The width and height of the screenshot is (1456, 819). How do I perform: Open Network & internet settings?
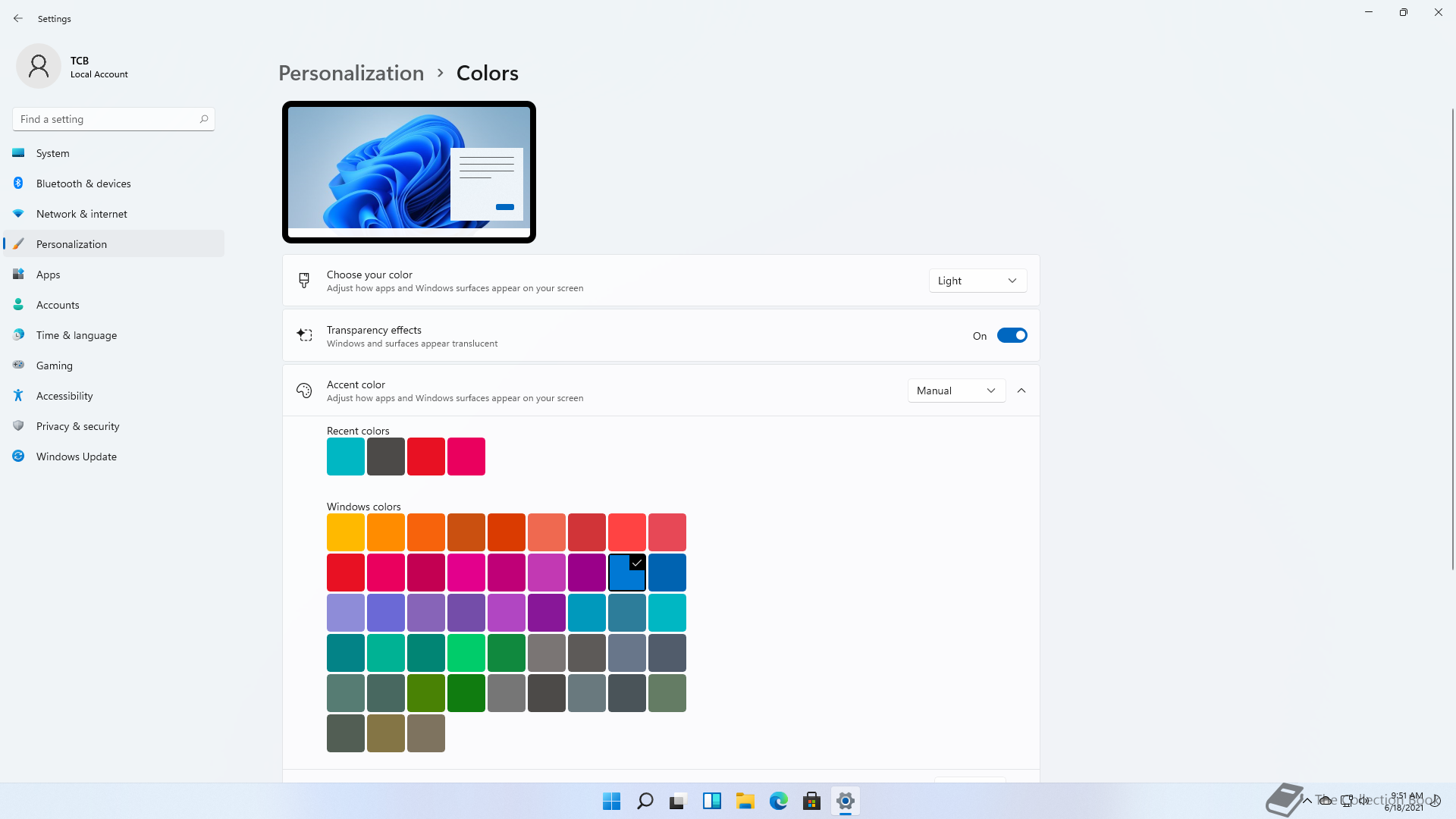coord(114,214)
